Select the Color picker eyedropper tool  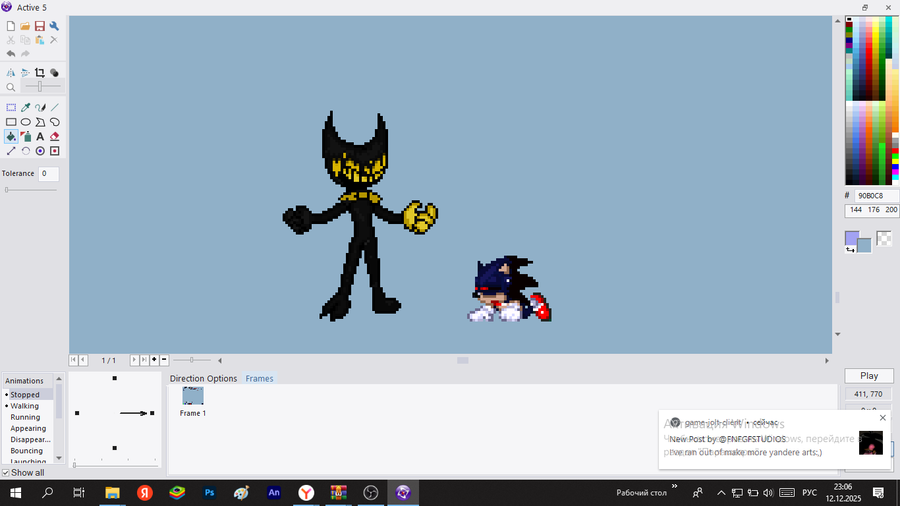point(25,107)
